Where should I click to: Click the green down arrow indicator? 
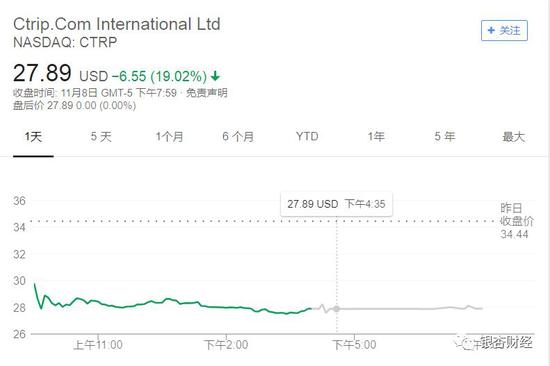click(215, 76)
